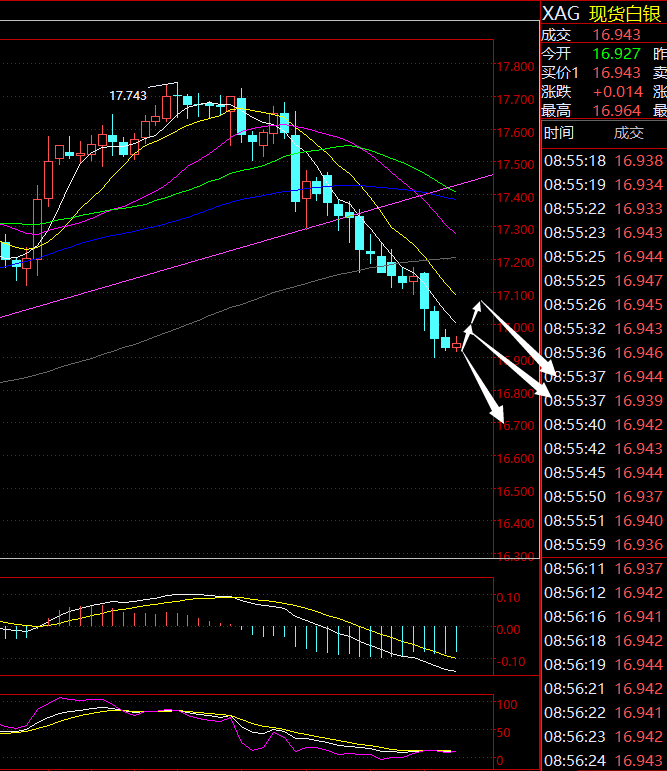Select the 08:56:21 tick time
The width and height of the screenshot is (667, 771).
tap(575, 689)
